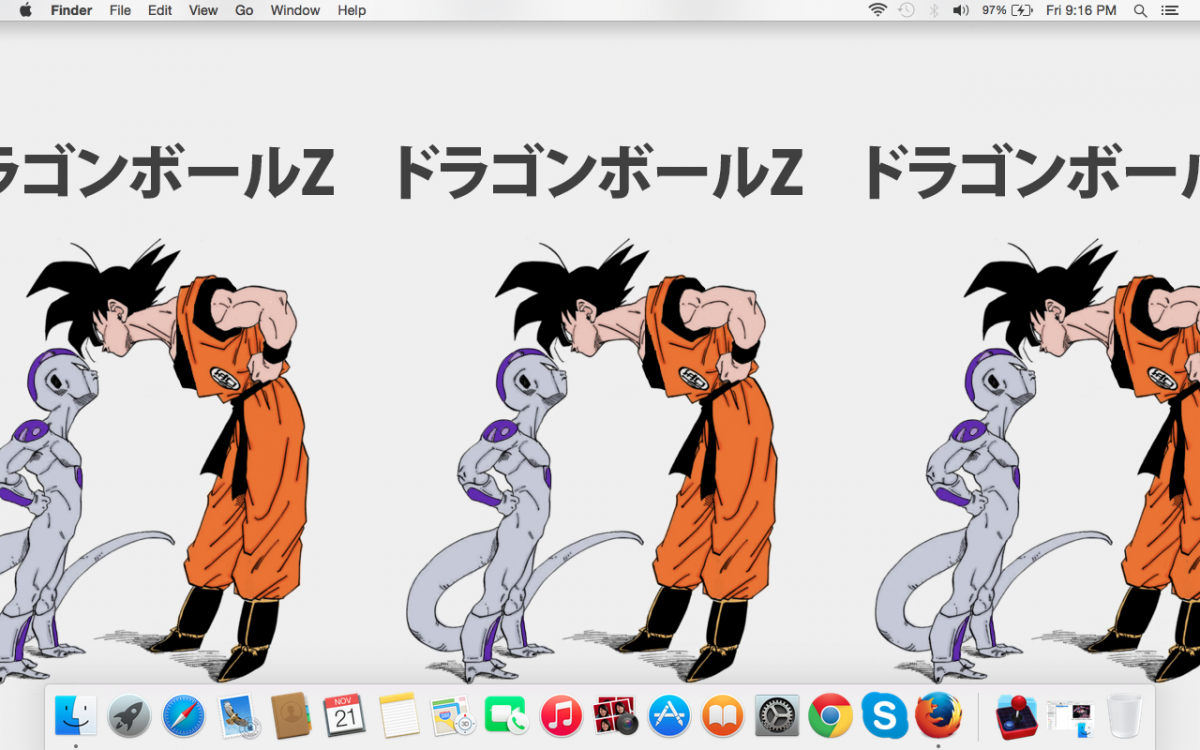Open the Trash in the dock
Viewport: 1200px width, 750px height.
[x=1124, y=716]
